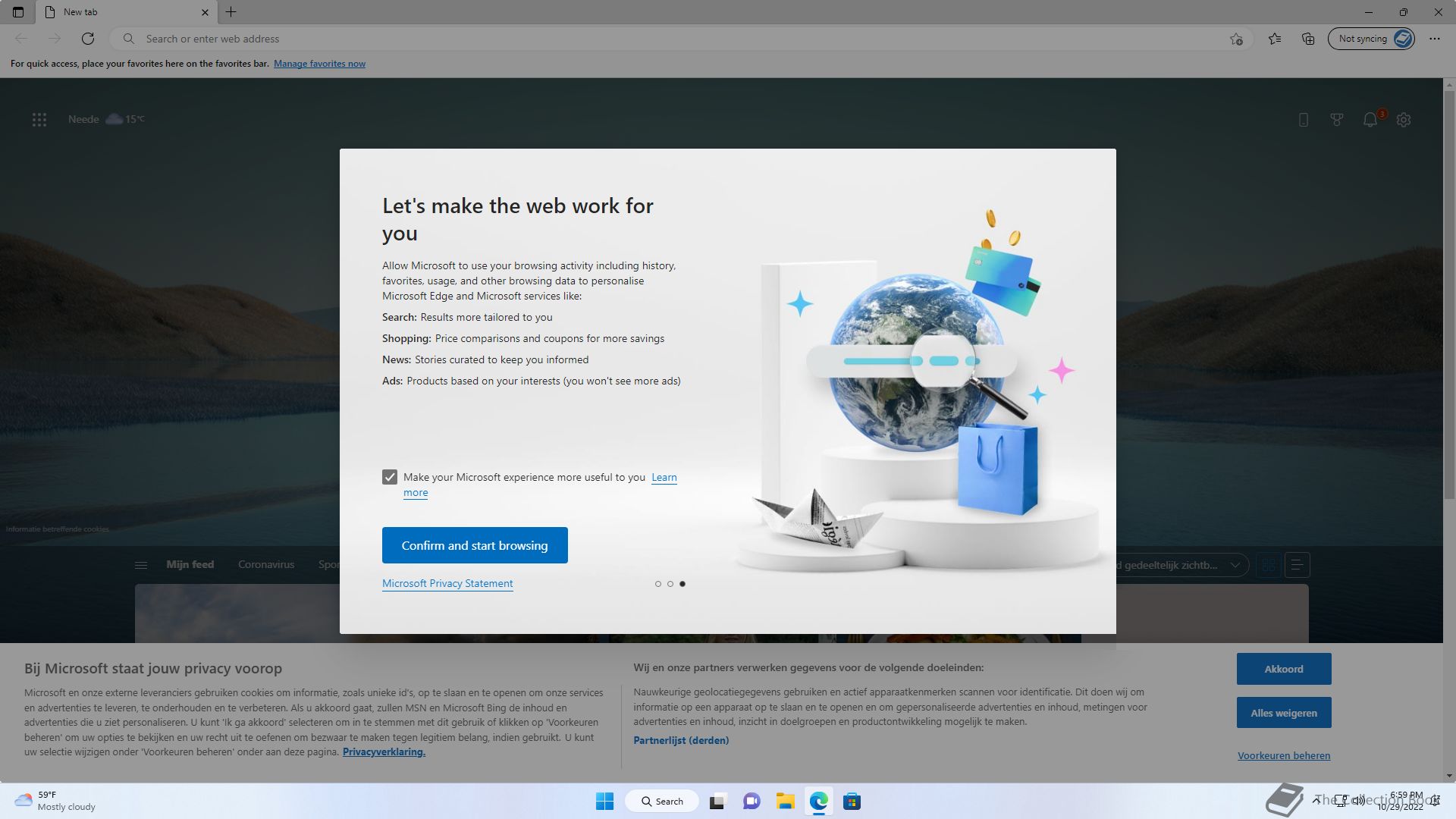This screenshot has height=819, width=1456.
Task: Open the Learn more link
Action: point(664,478)
